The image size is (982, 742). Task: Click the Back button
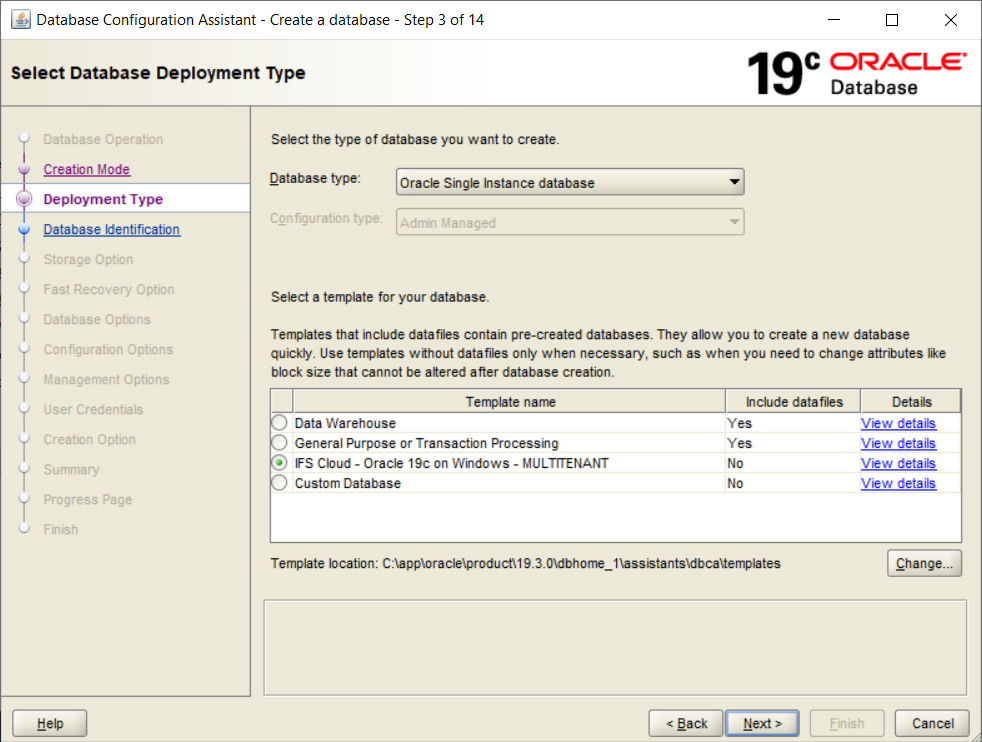tap(685, 723)
